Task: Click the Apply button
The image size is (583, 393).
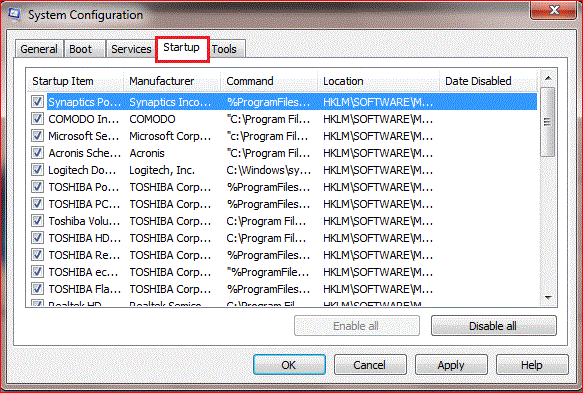Action: coord(451,365)
